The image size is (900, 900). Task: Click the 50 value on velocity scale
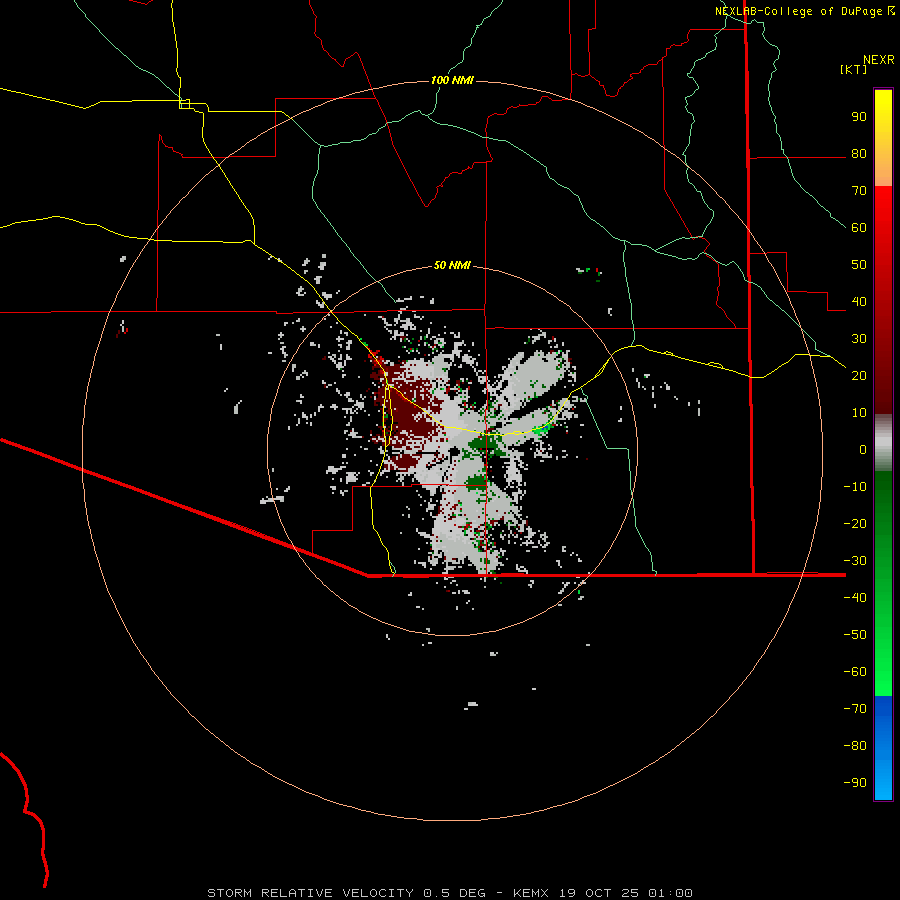859,265
